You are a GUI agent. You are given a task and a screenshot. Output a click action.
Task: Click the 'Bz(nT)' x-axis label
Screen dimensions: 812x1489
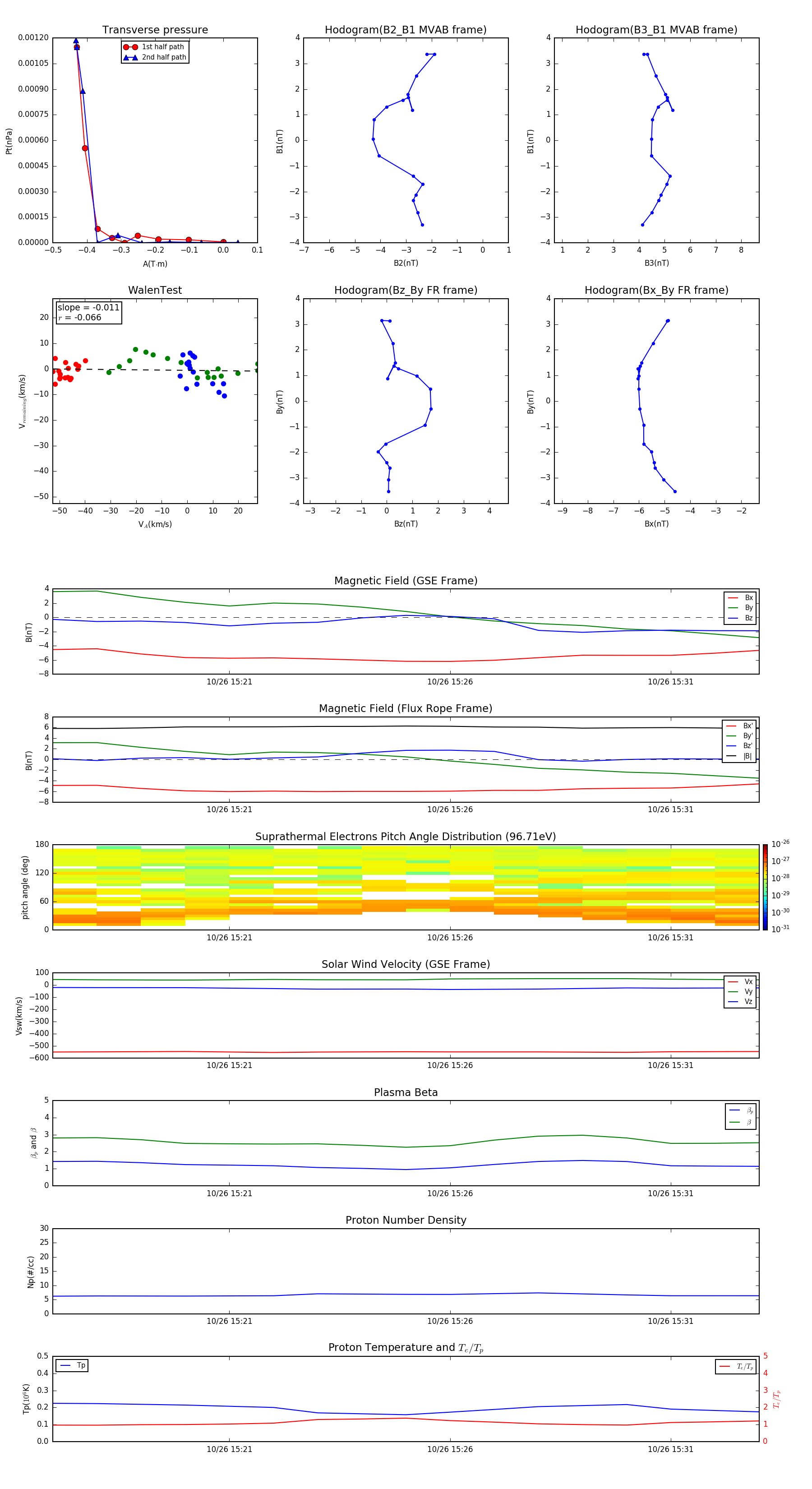pyautogui.click(x=406, y=524)
